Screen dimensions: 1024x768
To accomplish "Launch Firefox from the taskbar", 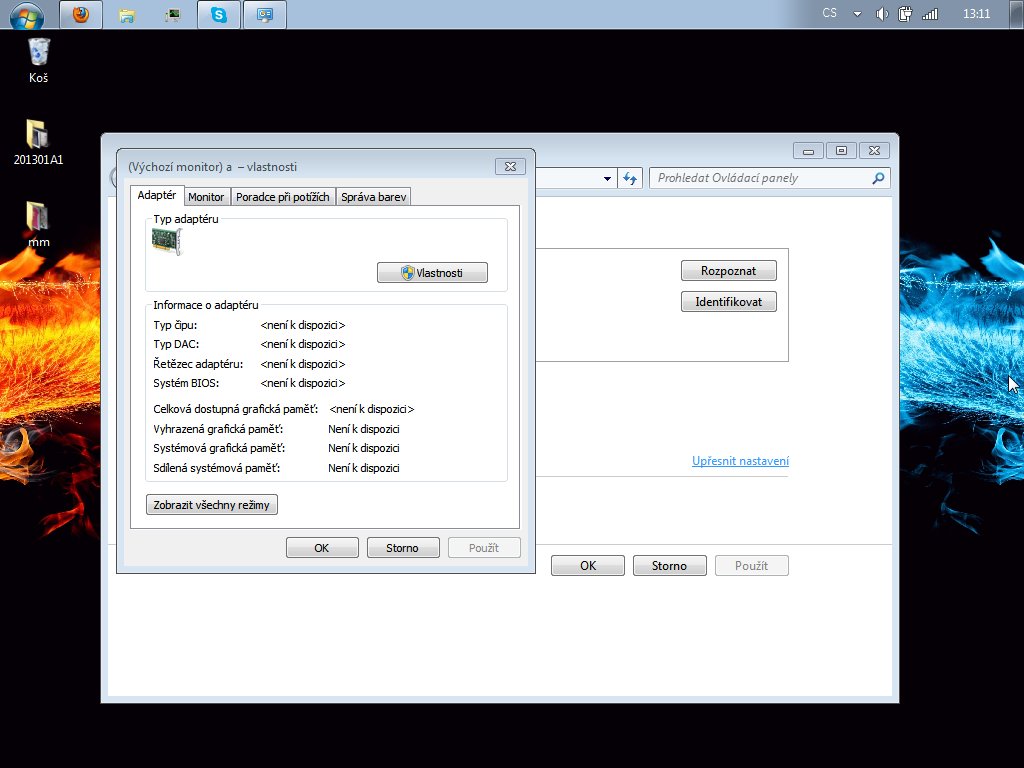I will (x=81, y=14).
